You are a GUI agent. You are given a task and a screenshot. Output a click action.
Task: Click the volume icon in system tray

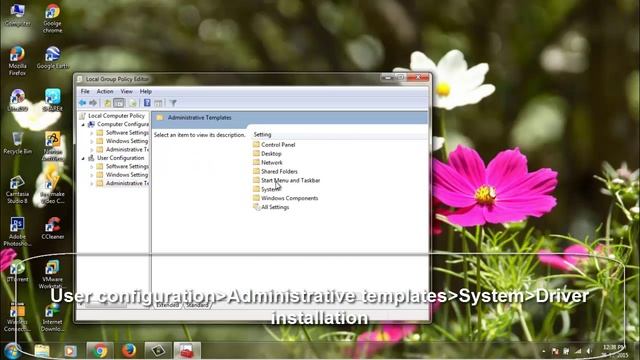tap(589, 351)
